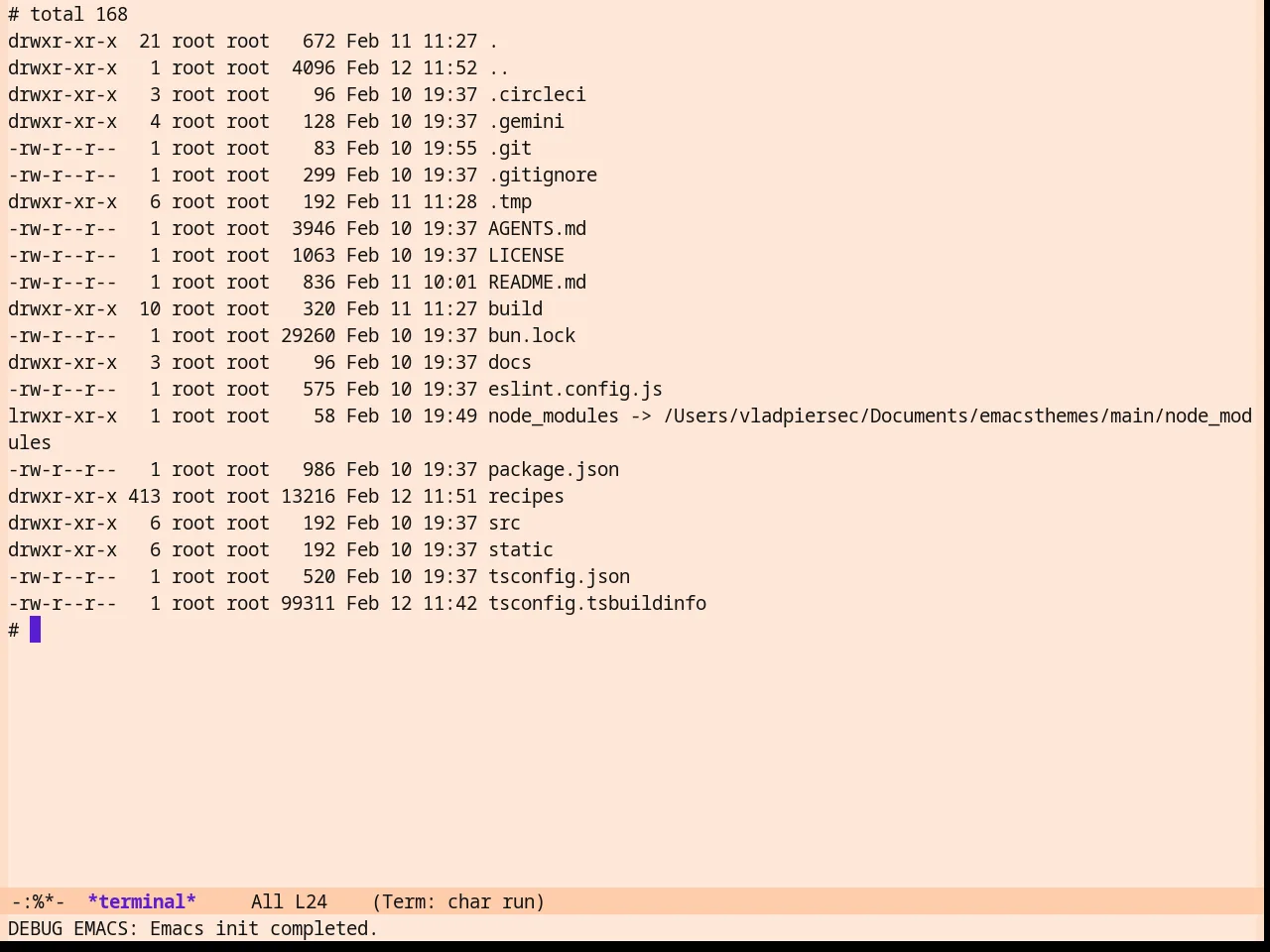This screenshot has width=1270, height=952.
Task: Click the 'All' position indicator in mode line
Action: coord(267,902)
